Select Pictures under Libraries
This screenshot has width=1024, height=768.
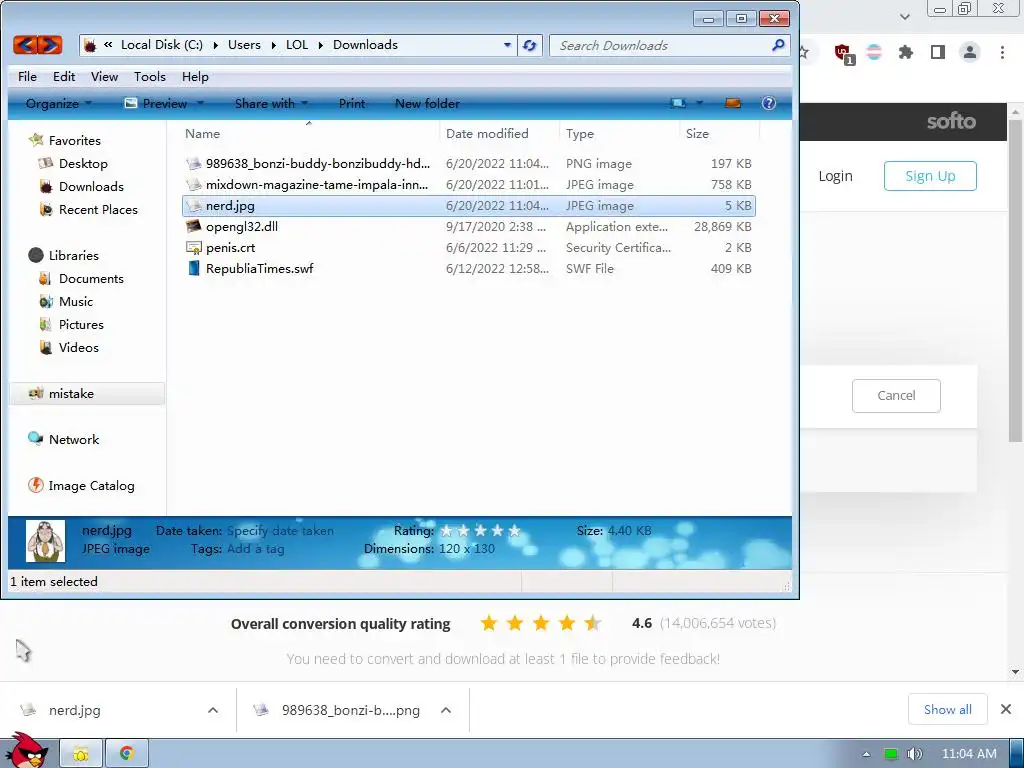81,324
